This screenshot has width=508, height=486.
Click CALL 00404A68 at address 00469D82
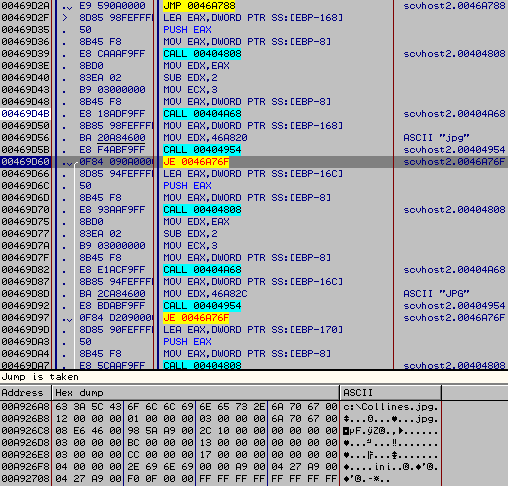[x=202, y=270]
